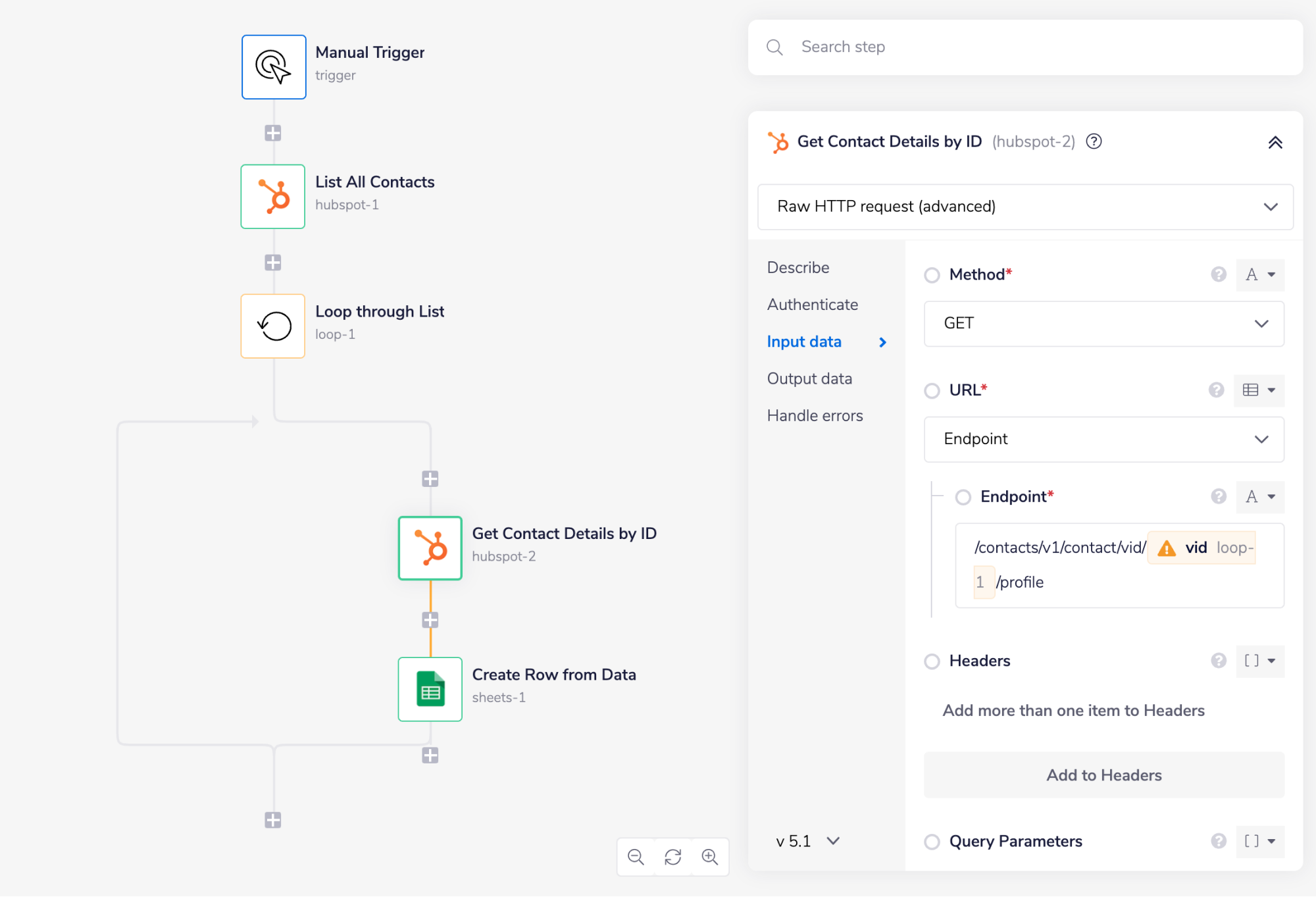Click the Google Sheets icon on Create Row
1316x897 pixels.
(x=430, y=689)
